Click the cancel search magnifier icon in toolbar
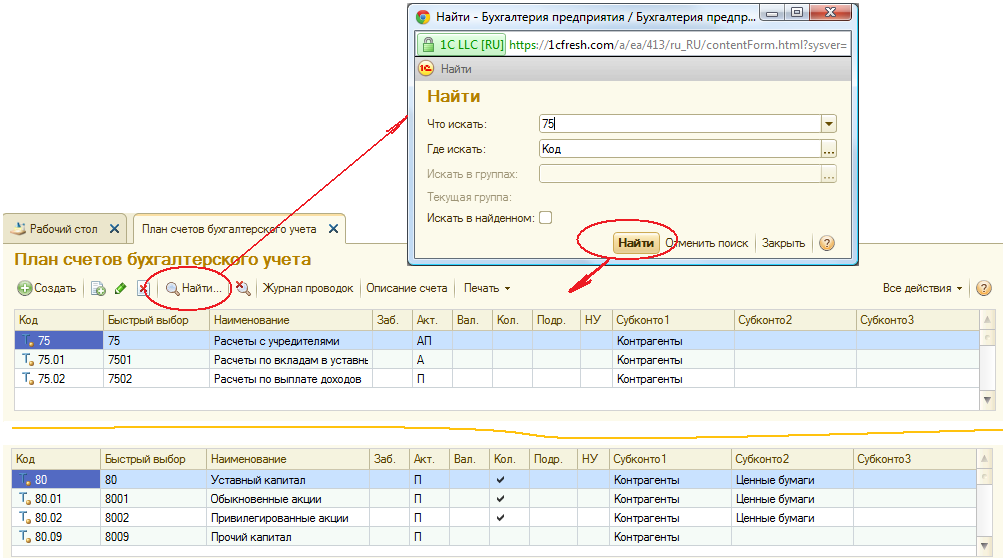Viewport: 1003px width, 558px height. [x=242, y=288]
